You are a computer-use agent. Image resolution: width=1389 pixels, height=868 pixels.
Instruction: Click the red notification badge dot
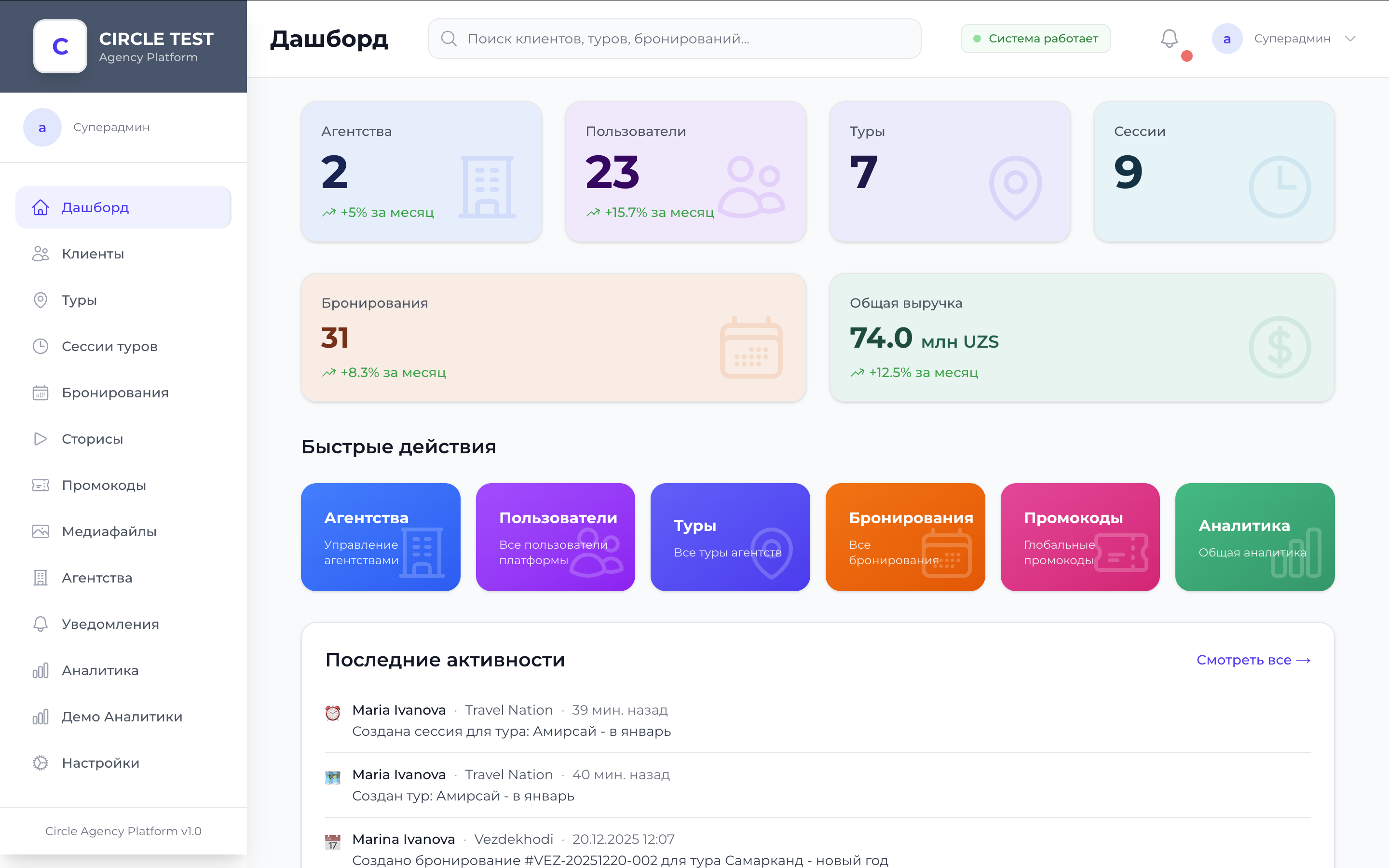pyautogui.click(x=1186, y=56)
